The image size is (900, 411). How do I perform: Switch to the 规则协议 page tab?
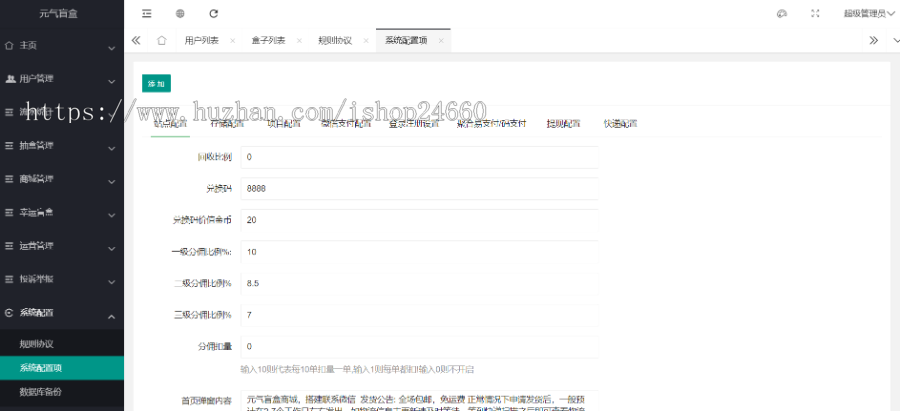(x=335, y=41)
